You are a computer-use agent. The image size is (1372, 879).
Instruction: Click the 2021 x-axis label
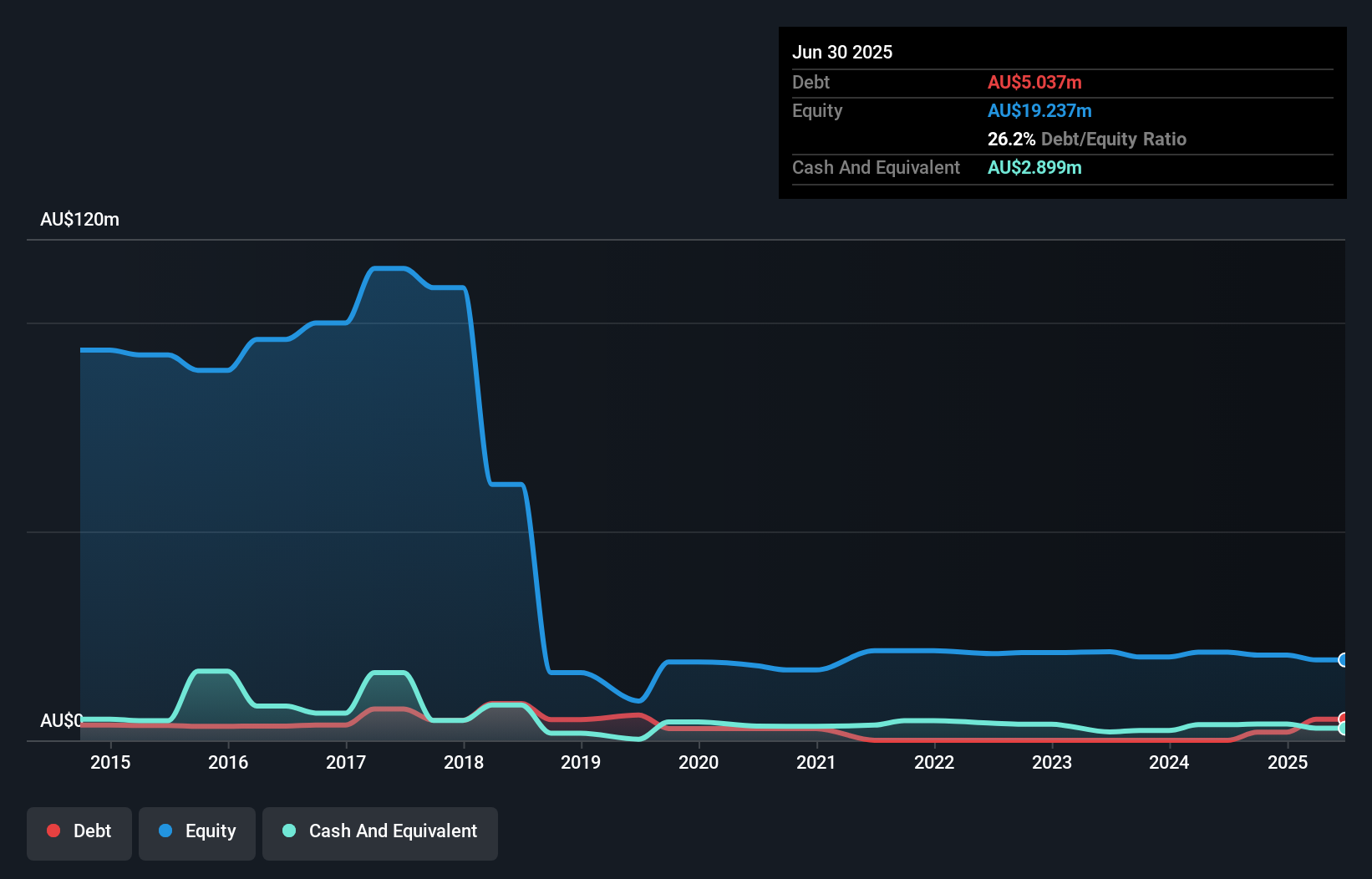pyautogui.click(x=816, y=762)
